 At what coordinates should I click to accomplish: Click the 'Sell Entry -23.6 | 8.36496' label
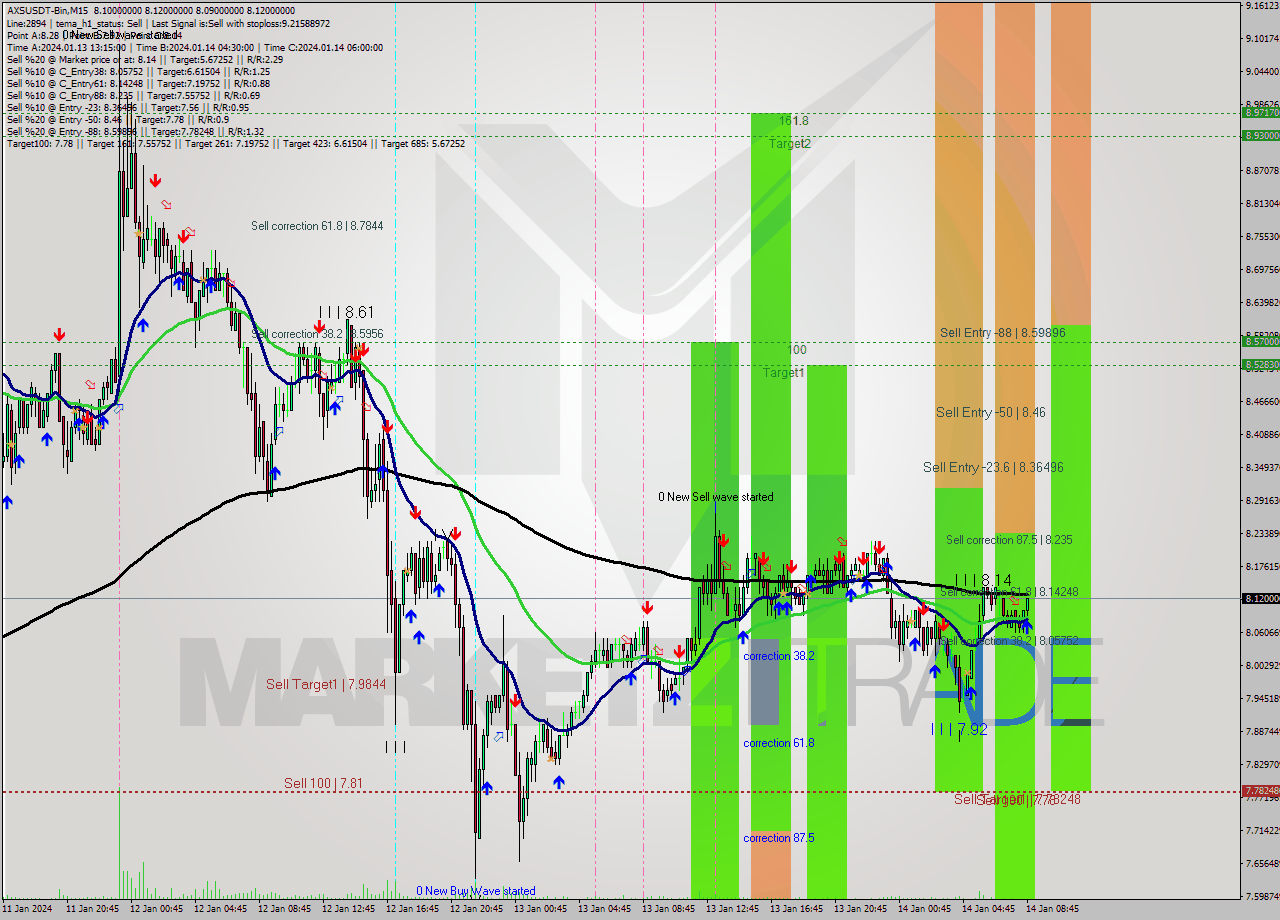click(993, 467)
